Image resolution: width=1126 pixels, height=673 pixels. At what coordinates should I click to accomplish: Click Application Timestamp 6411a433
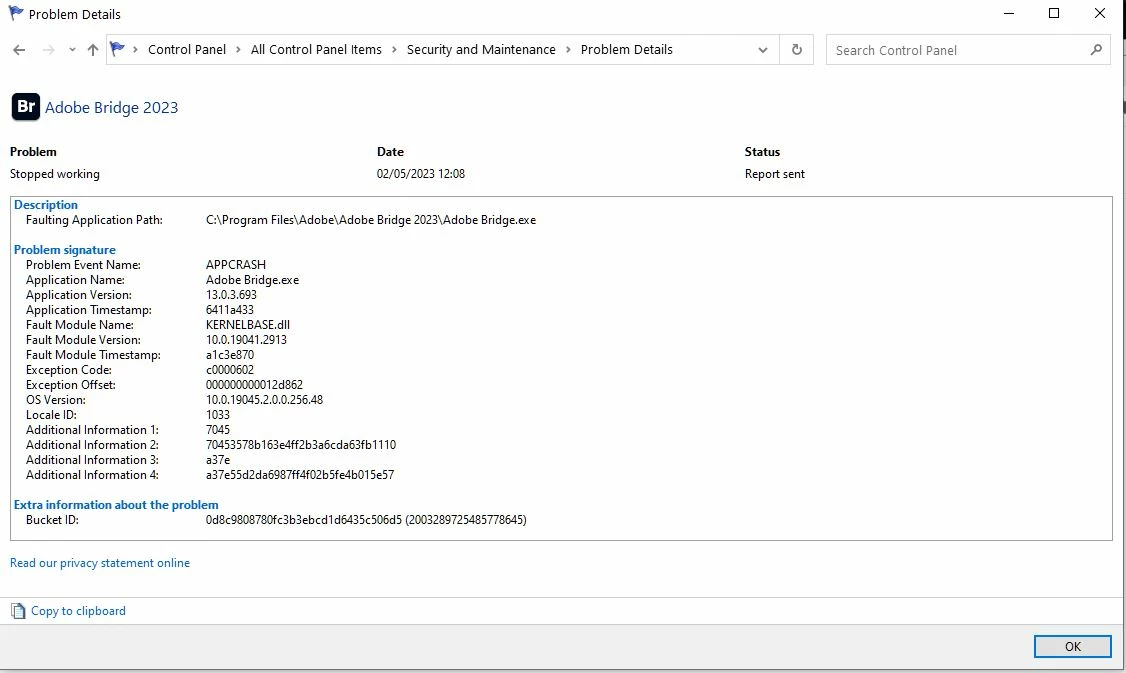(x=230, y=310)
